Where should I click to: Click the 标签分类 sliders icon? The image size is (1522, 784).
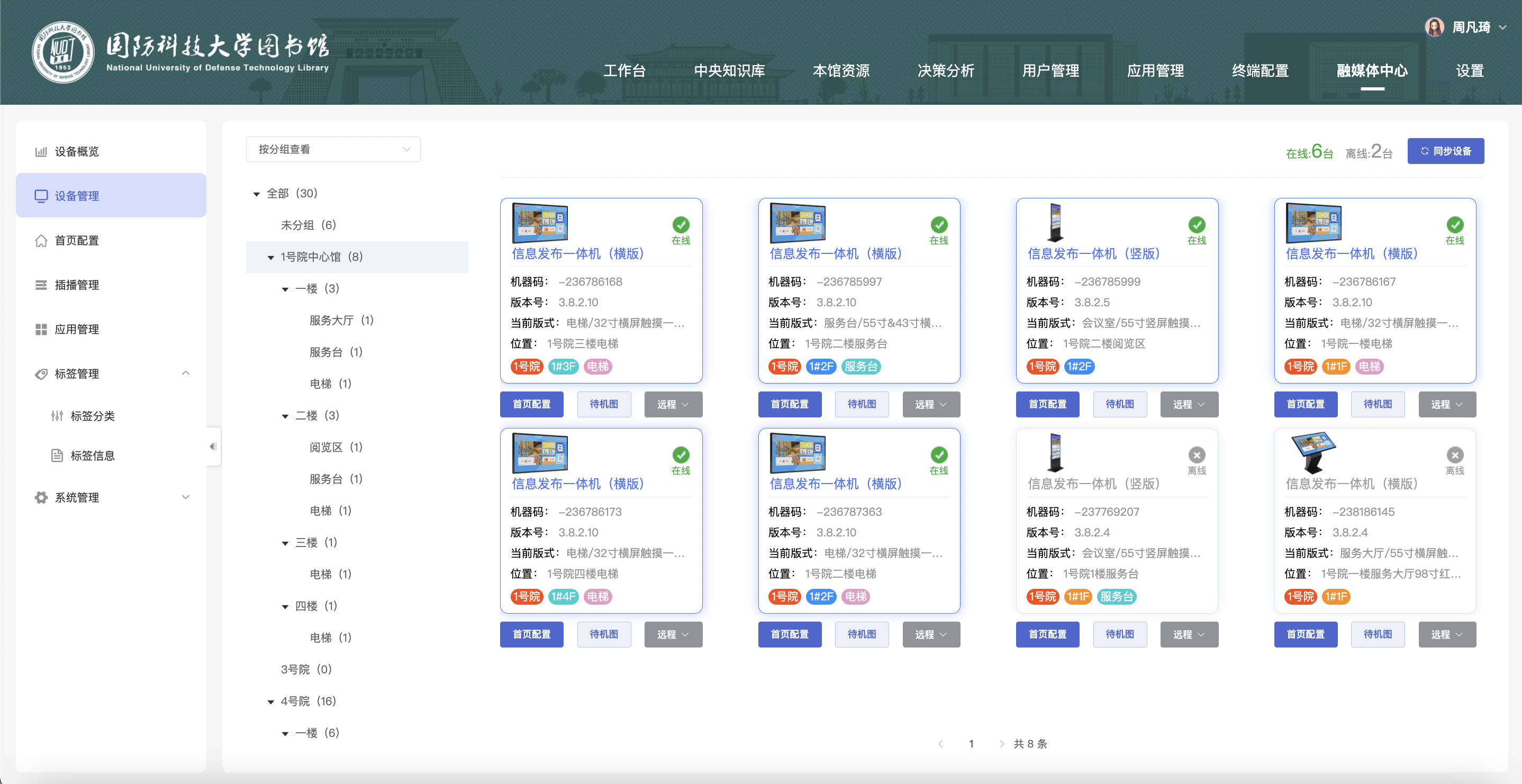click(57, 416)
